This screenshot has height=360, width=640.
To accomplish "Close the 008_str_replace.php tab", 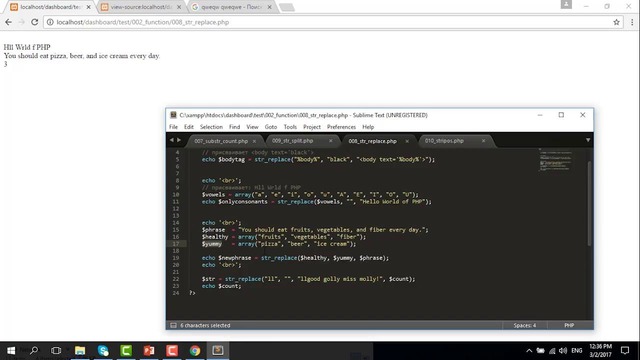I will (x=407, y=141).
